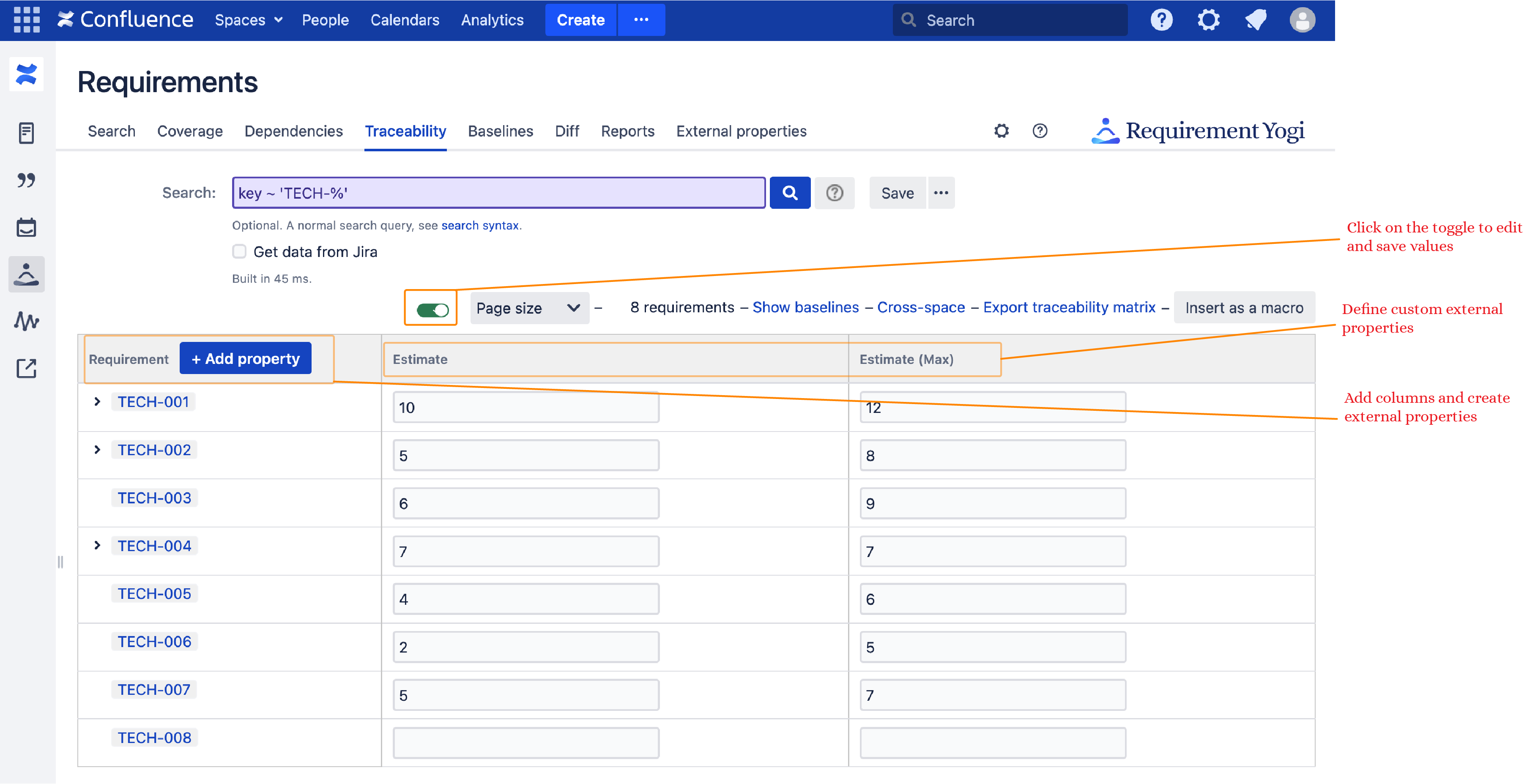Click the Add property button

coord(245,358)
